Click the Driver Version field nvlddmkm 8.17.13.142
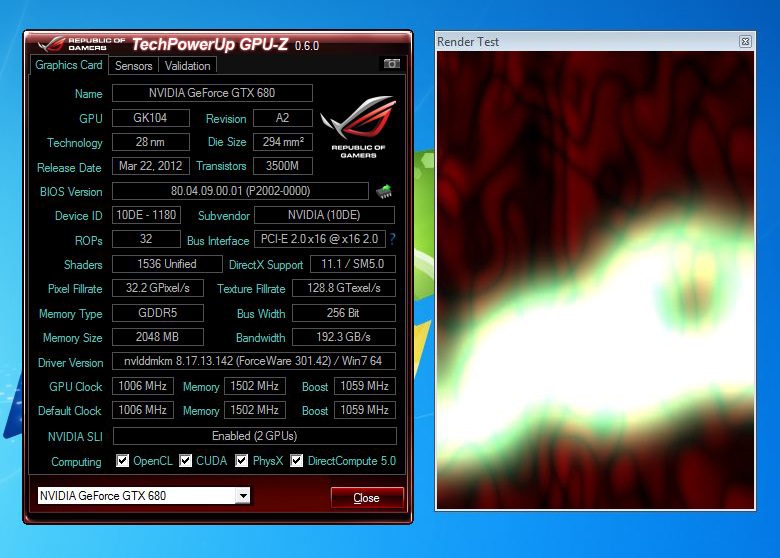 tap(254, 361)
